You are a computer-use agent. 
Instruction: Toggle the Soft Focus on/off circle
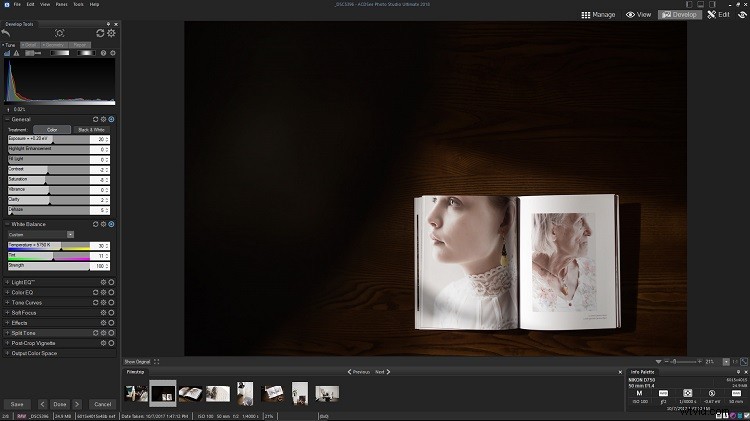111,312
